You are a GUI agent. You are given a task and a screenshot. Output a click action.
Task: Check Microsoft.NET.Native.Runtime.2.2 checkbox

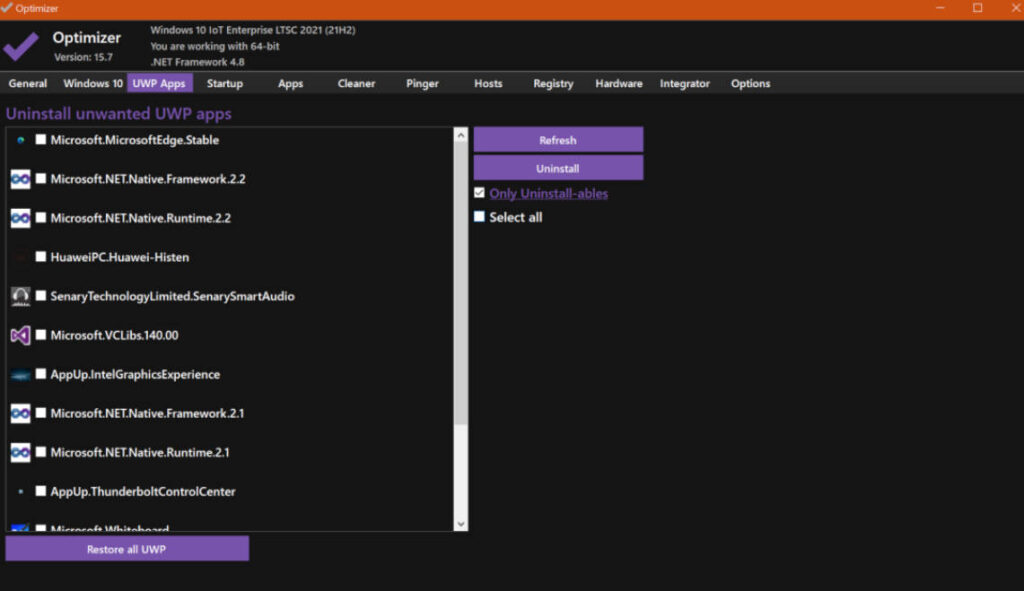point(40,217)
